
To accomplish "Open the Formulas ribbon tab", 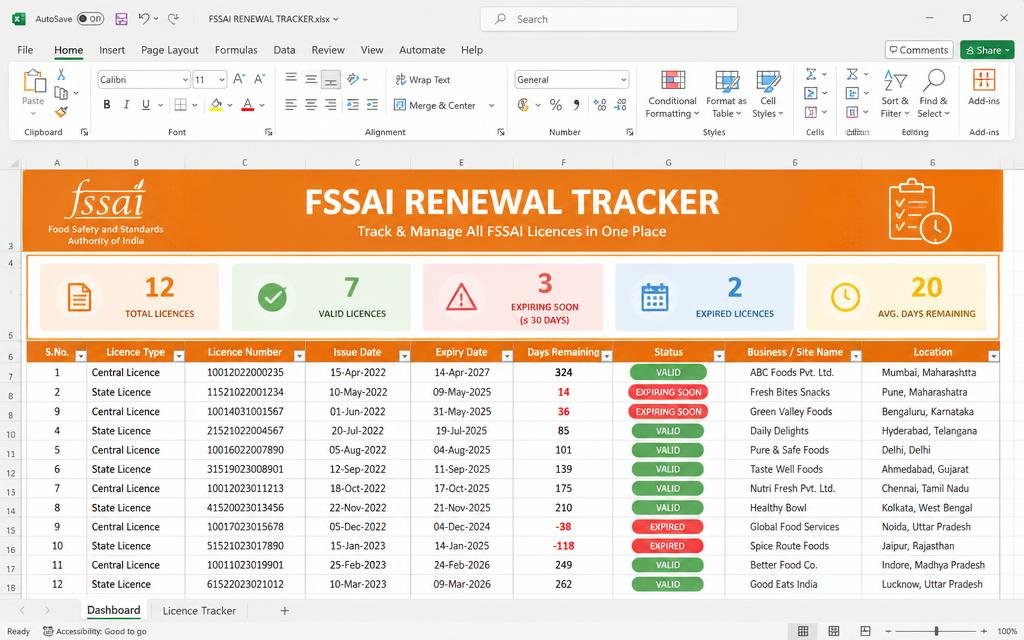I will point(236,50).
